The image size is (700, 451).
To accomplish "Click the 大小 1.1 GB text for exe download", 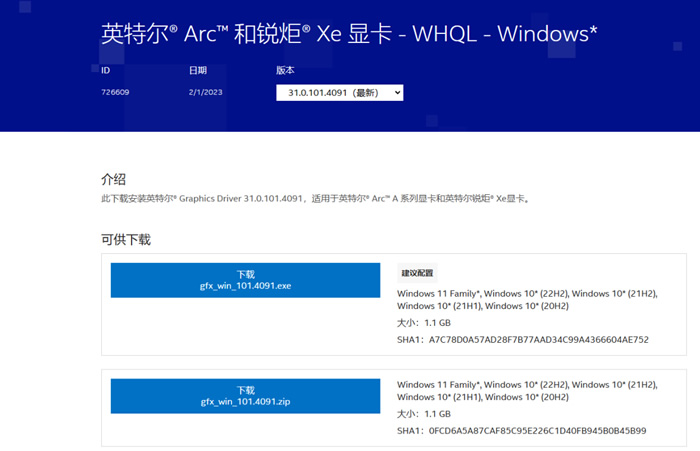I will [x=424, y=323].
